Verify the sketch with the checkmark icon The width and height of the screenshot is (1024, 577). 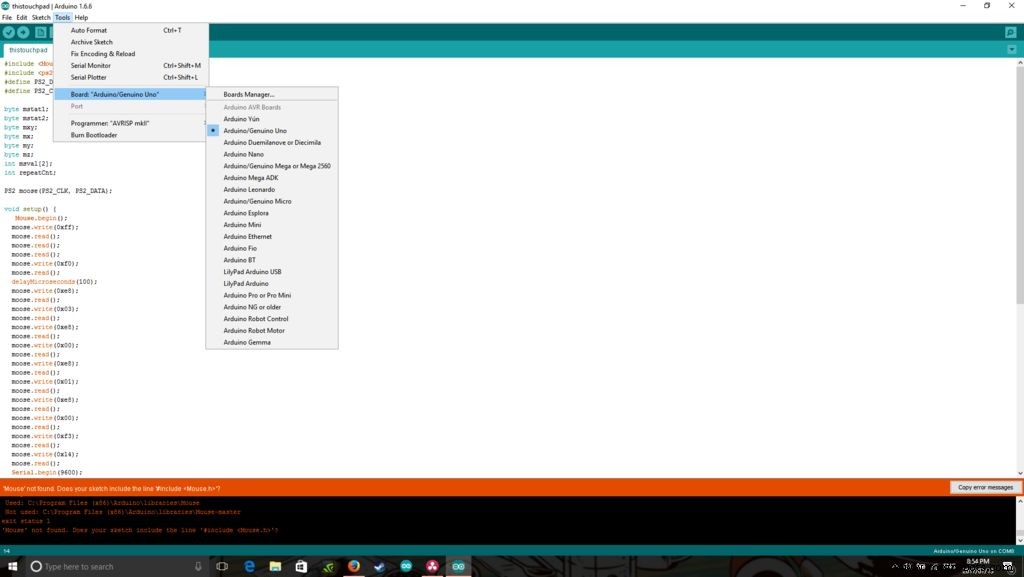pos(9,32)
